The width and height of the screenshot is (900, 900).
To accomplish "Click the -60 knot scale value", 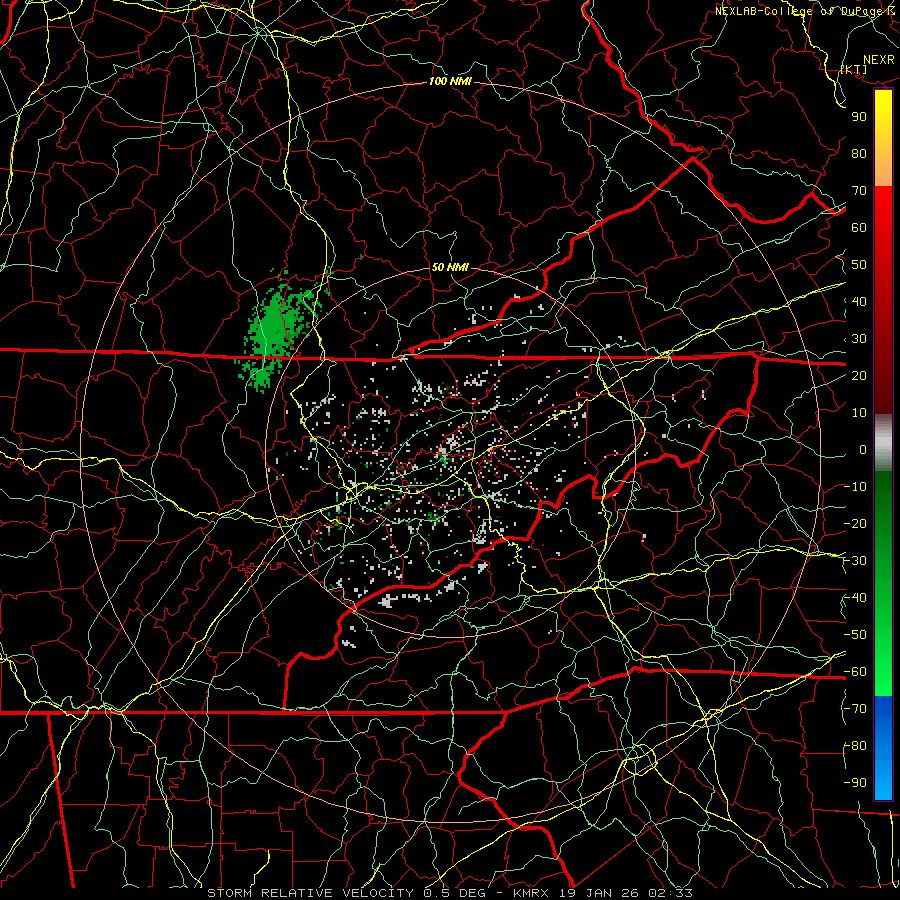I will 855,672.
